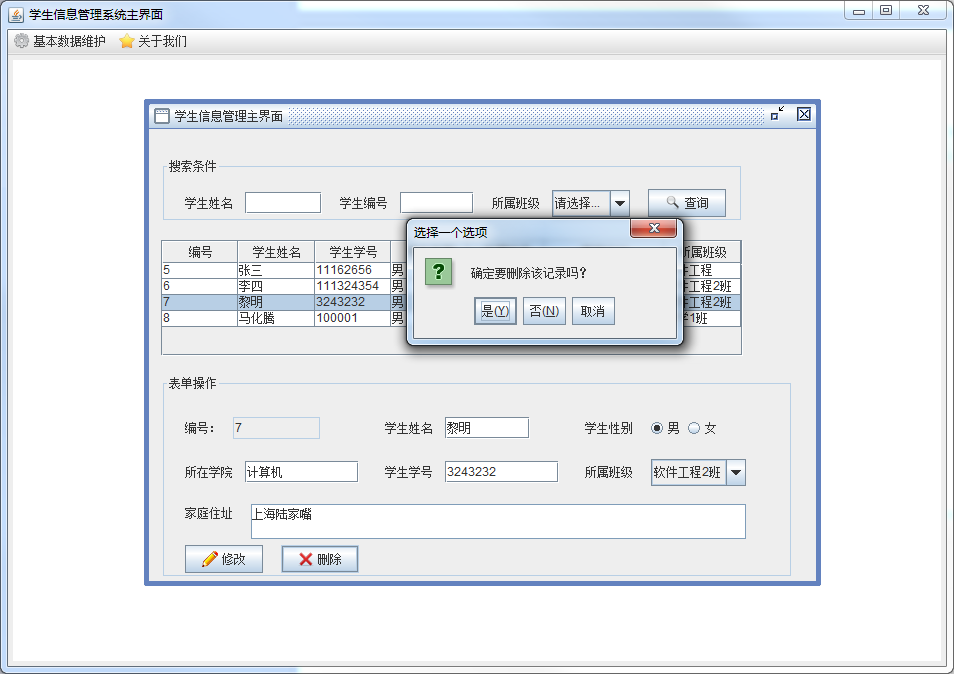Click the 学生姓名 table column header
Image resolution: width=954 pixels, height=674 pixels.
point(276,252)
